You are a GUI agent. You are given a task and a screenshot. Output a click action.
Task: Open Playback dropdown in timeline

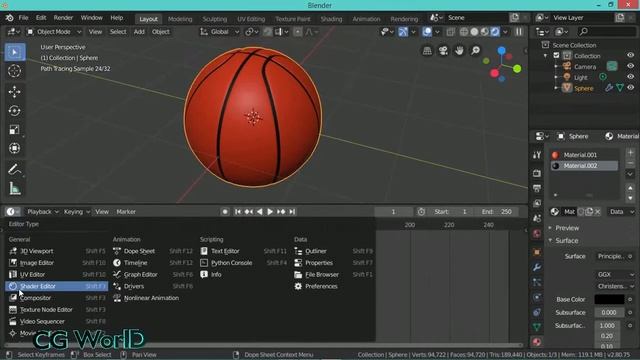(43, 212)
